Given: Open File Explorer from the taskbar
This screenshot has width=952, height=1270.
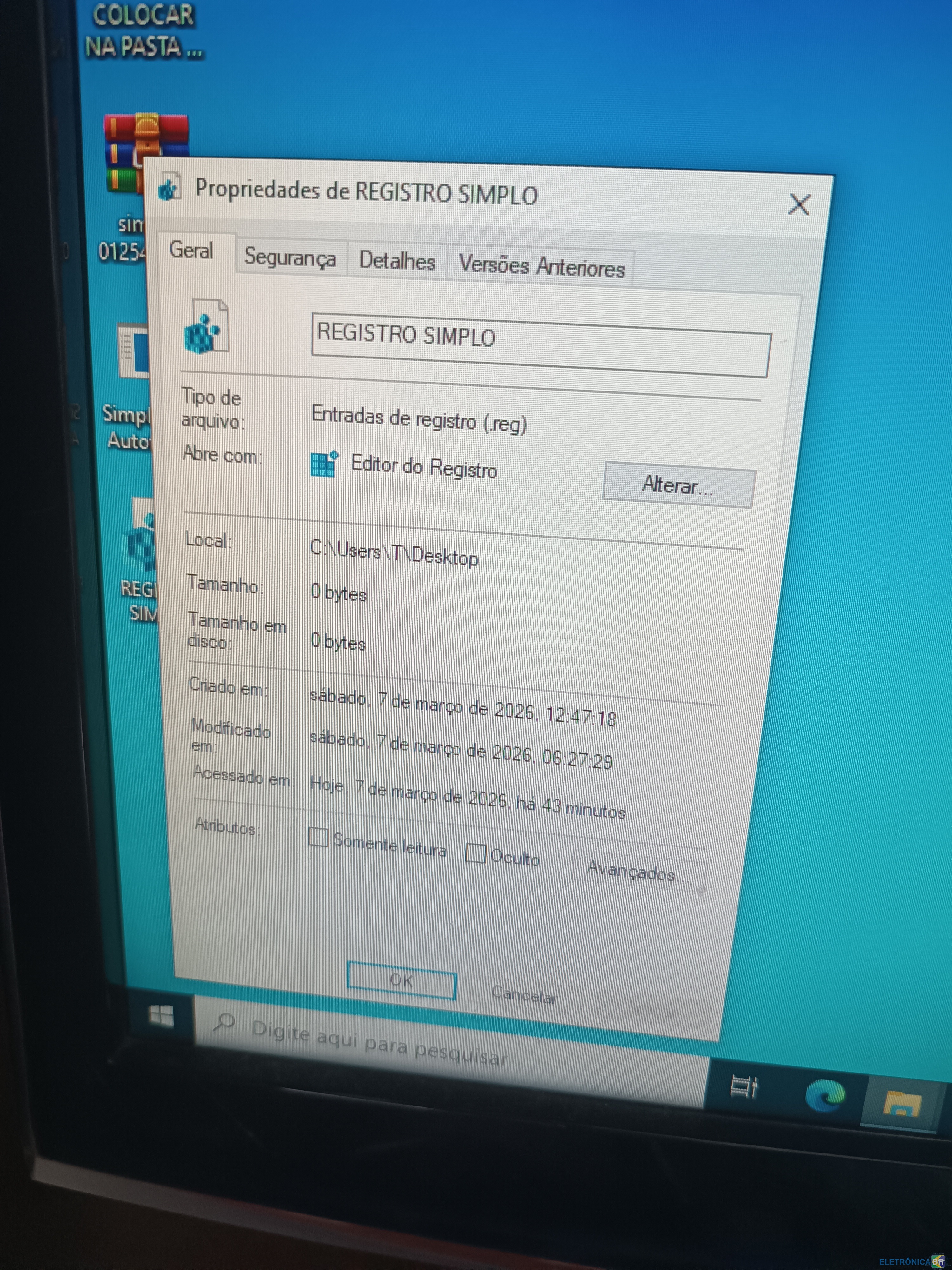Looking at the screenshot, I should [x=902, y=1102].
